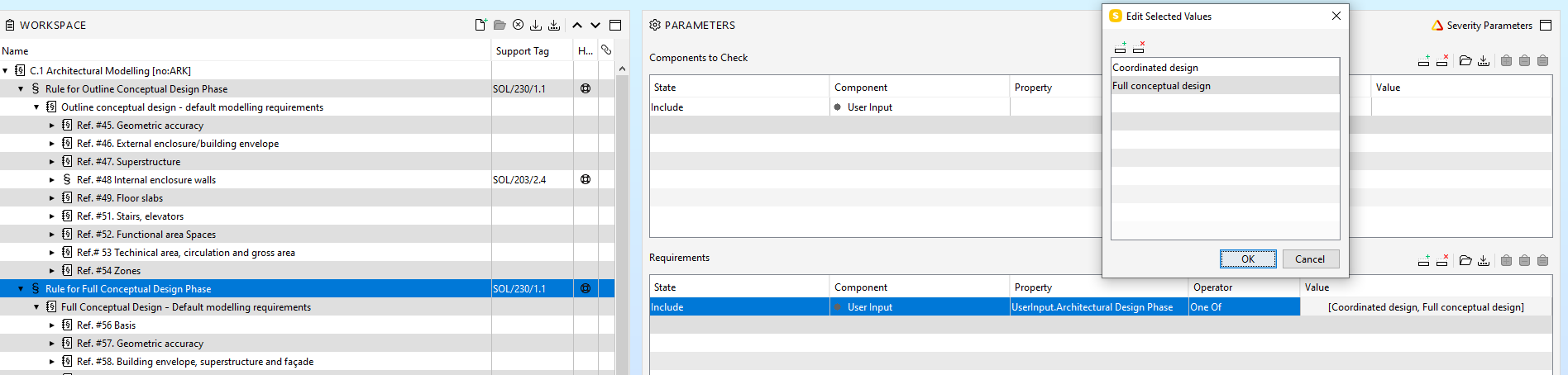Screen dimensions: 1568x375
Task: Expand Ref. #45. Geometric accuracy
Action: point(52,126)
